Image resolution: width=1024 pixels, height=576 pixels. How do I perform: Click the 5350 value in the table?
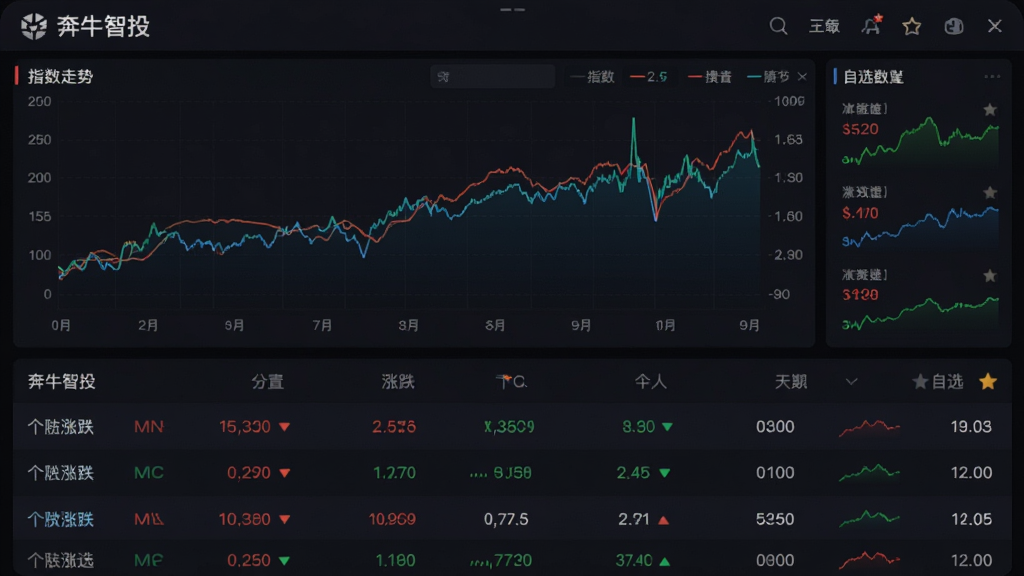pos(775,519)
